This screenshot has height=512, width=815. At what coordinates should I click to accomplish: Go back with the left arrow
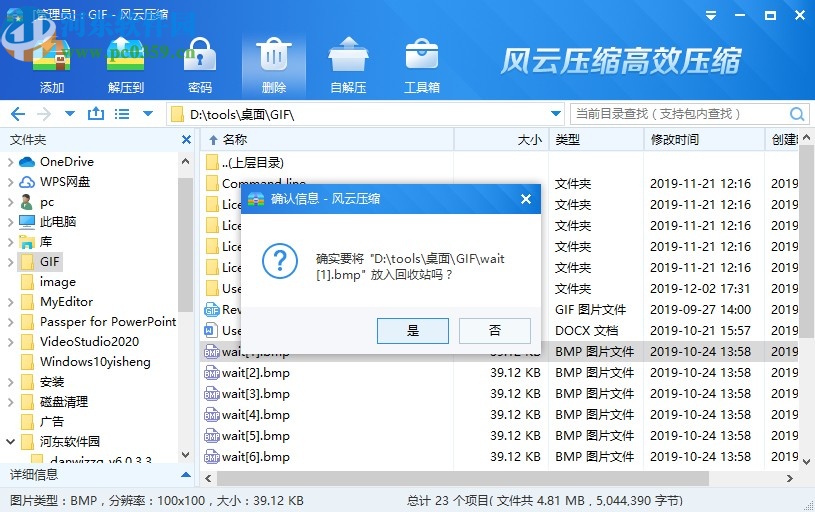[x=18, y=114]
